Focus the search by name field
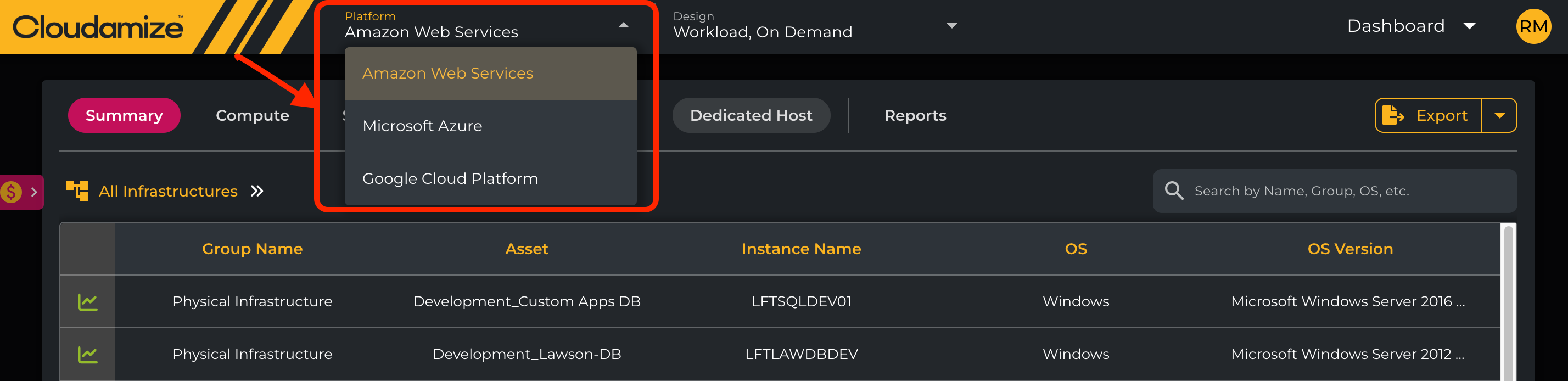1568x381 pixels. 1335,191
